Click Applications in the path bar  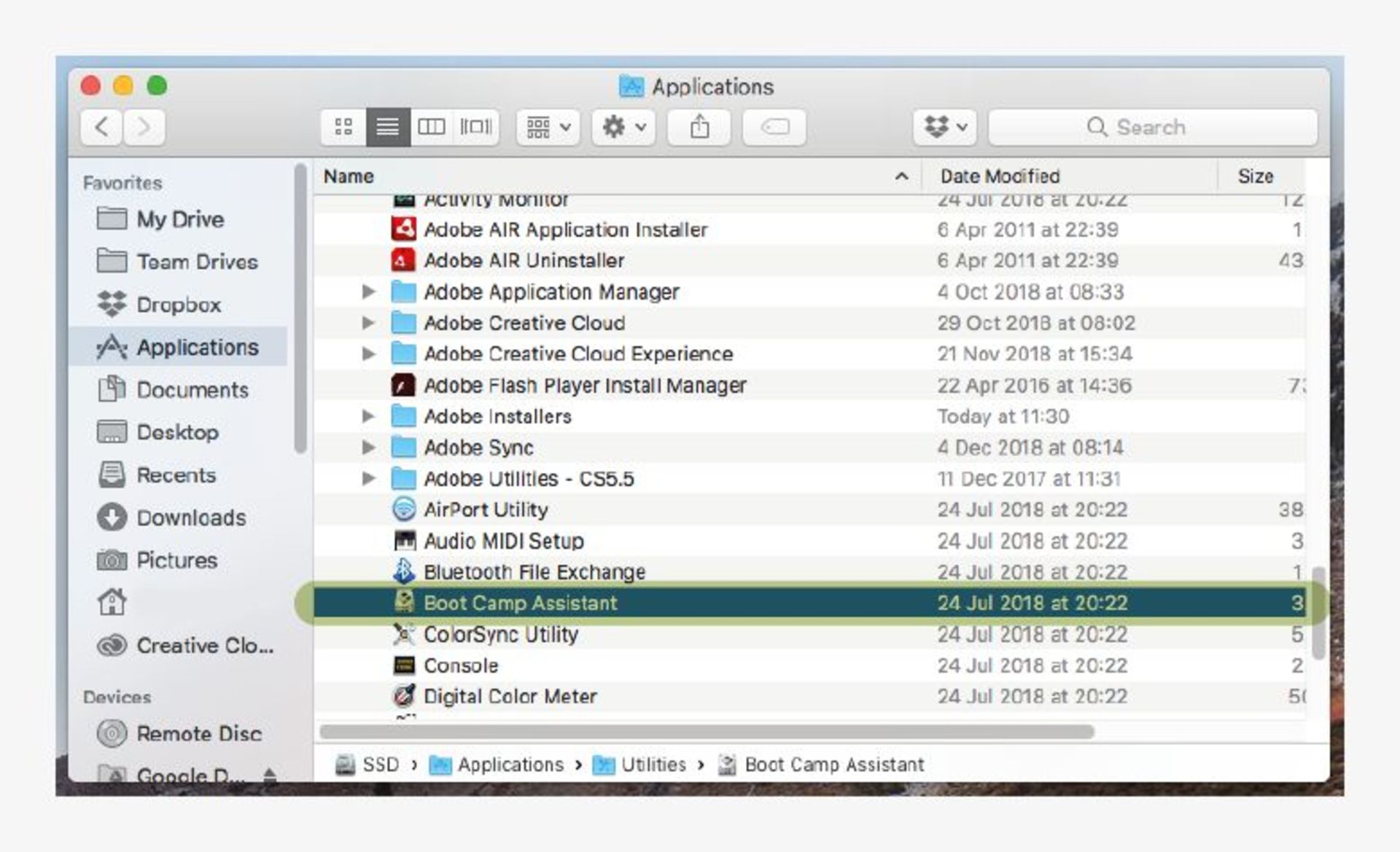pos(497,765)
